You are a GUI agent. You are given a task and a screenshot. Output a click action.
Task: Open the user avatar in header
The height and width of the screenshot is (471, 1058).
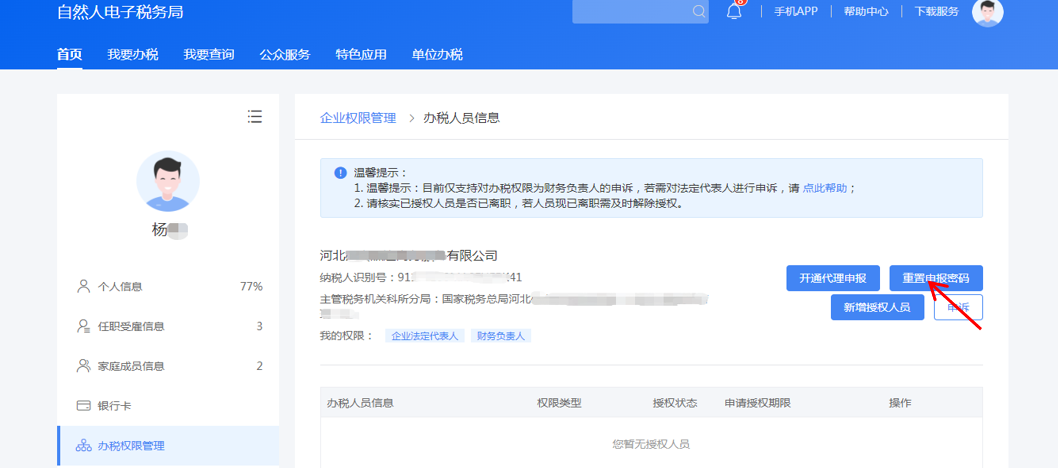(x=987, y=11)
